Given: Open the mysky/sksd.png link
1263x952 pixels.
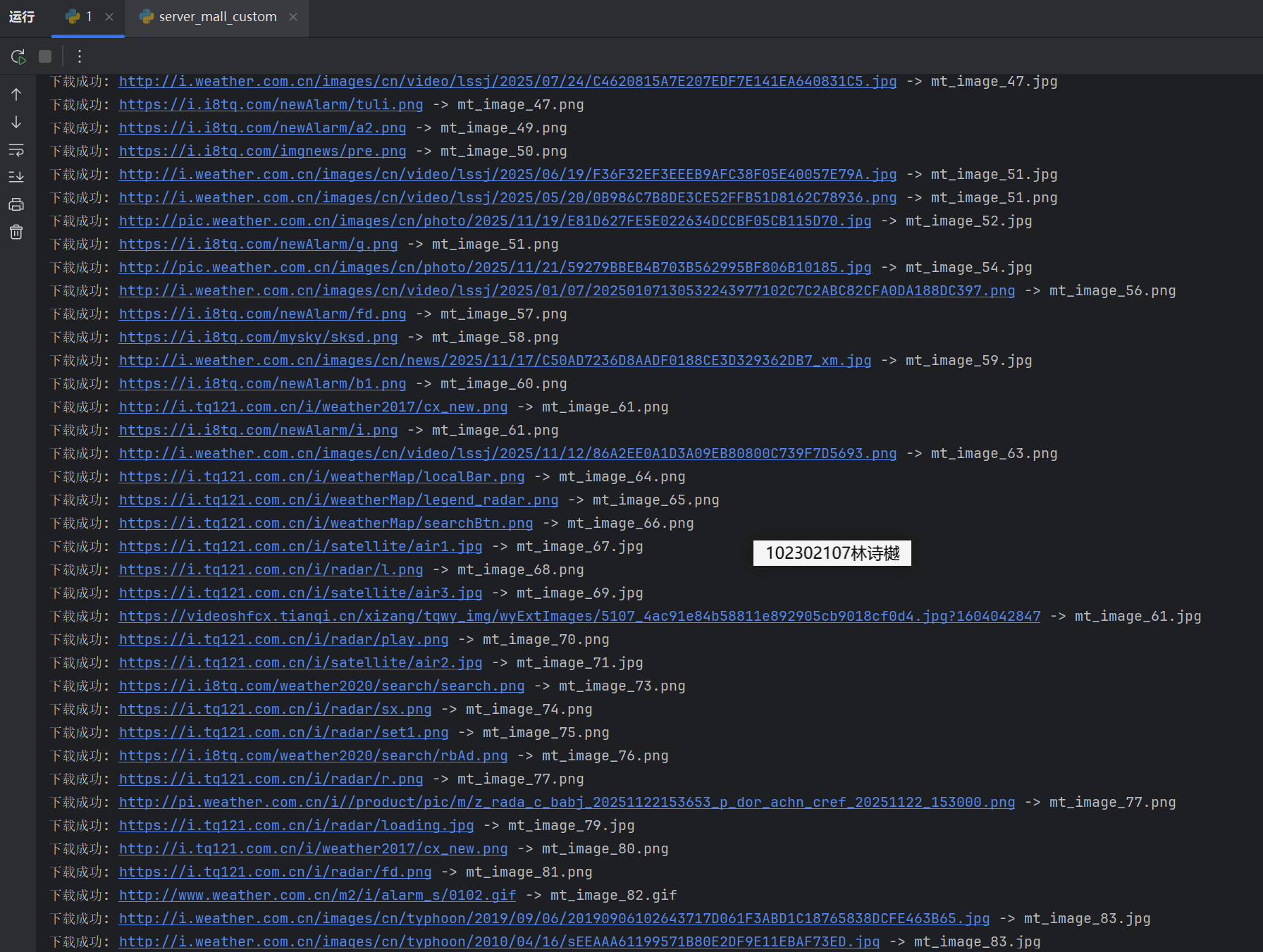Looking at the screenshot, I should click(259, 337).
